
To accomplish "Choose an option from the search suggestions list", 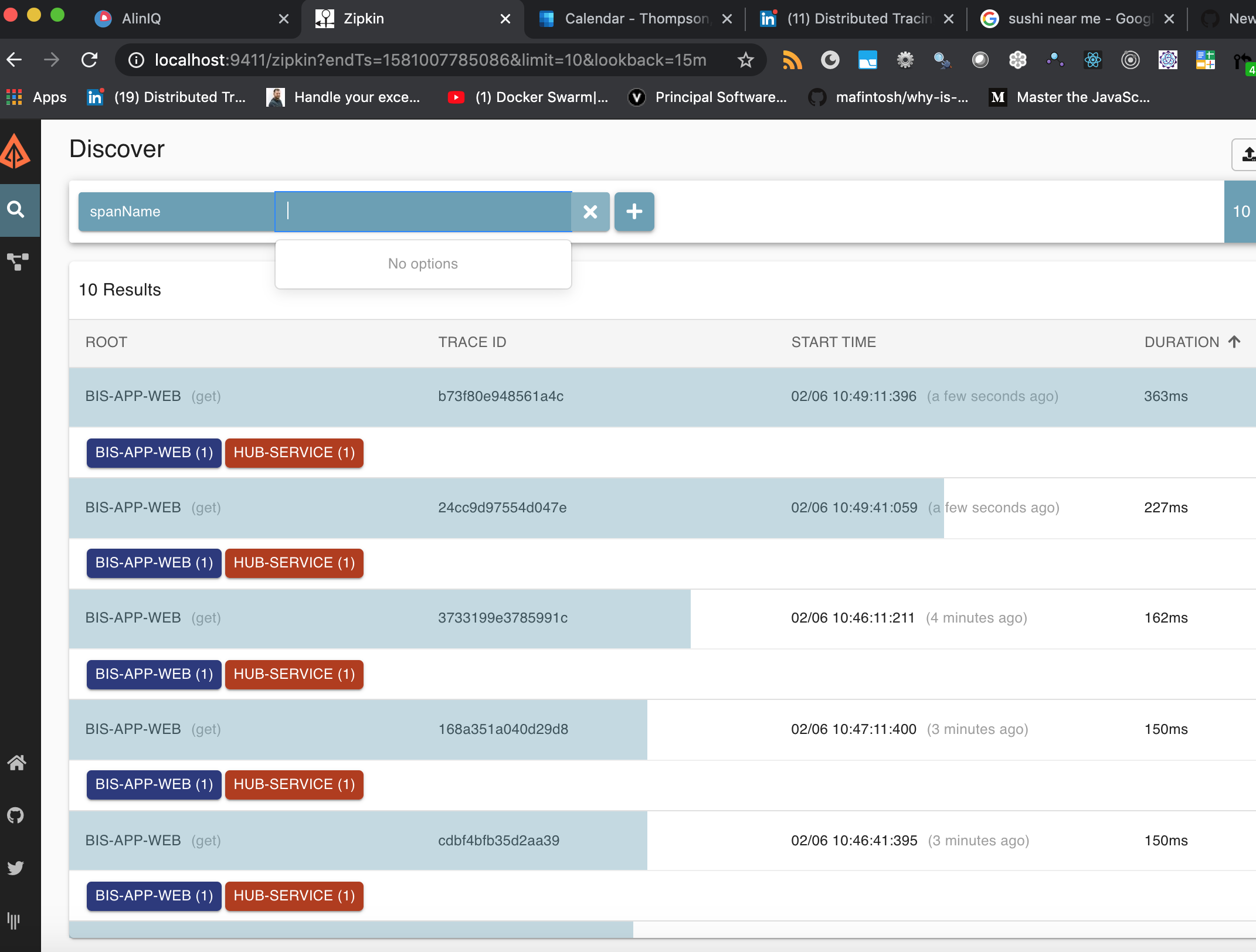I will [422, 263].
